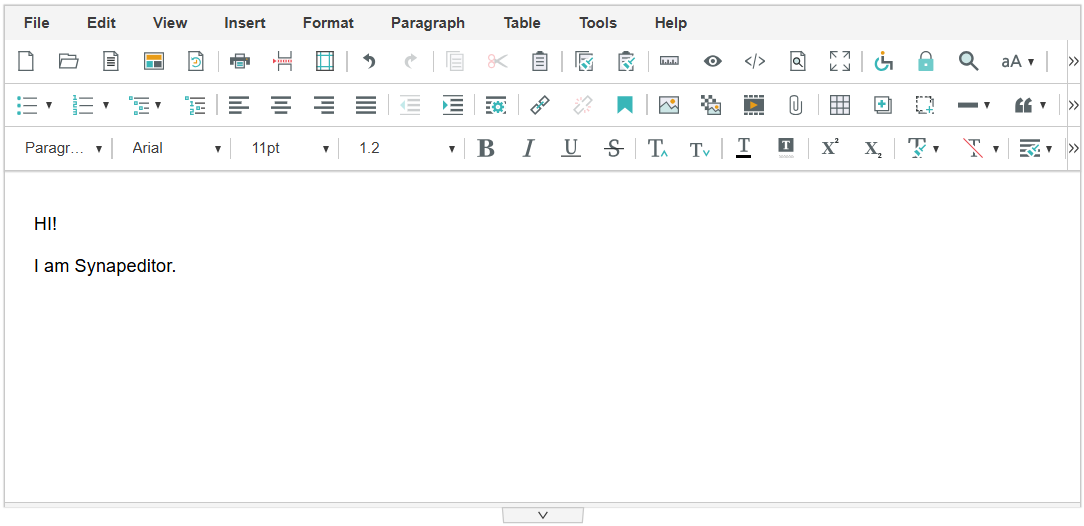Screen dimensions: 1084x526
Task: Apply text background color
Action: pos(786,148)
